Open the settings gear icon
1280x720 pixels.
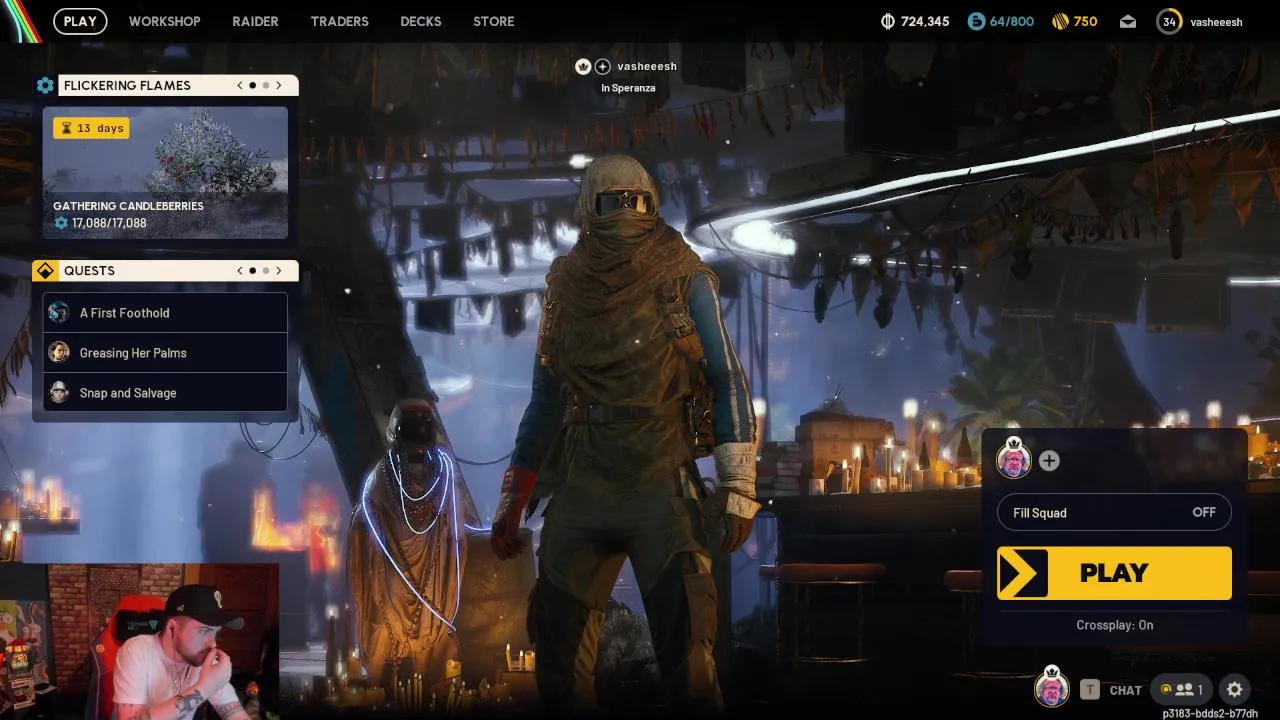click(x=1234, y=689)
